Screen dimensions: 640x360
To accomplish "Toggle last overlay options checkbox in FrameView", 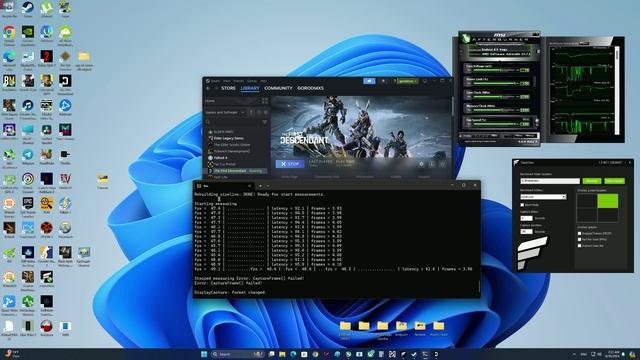I will click(x=580, y=246).
